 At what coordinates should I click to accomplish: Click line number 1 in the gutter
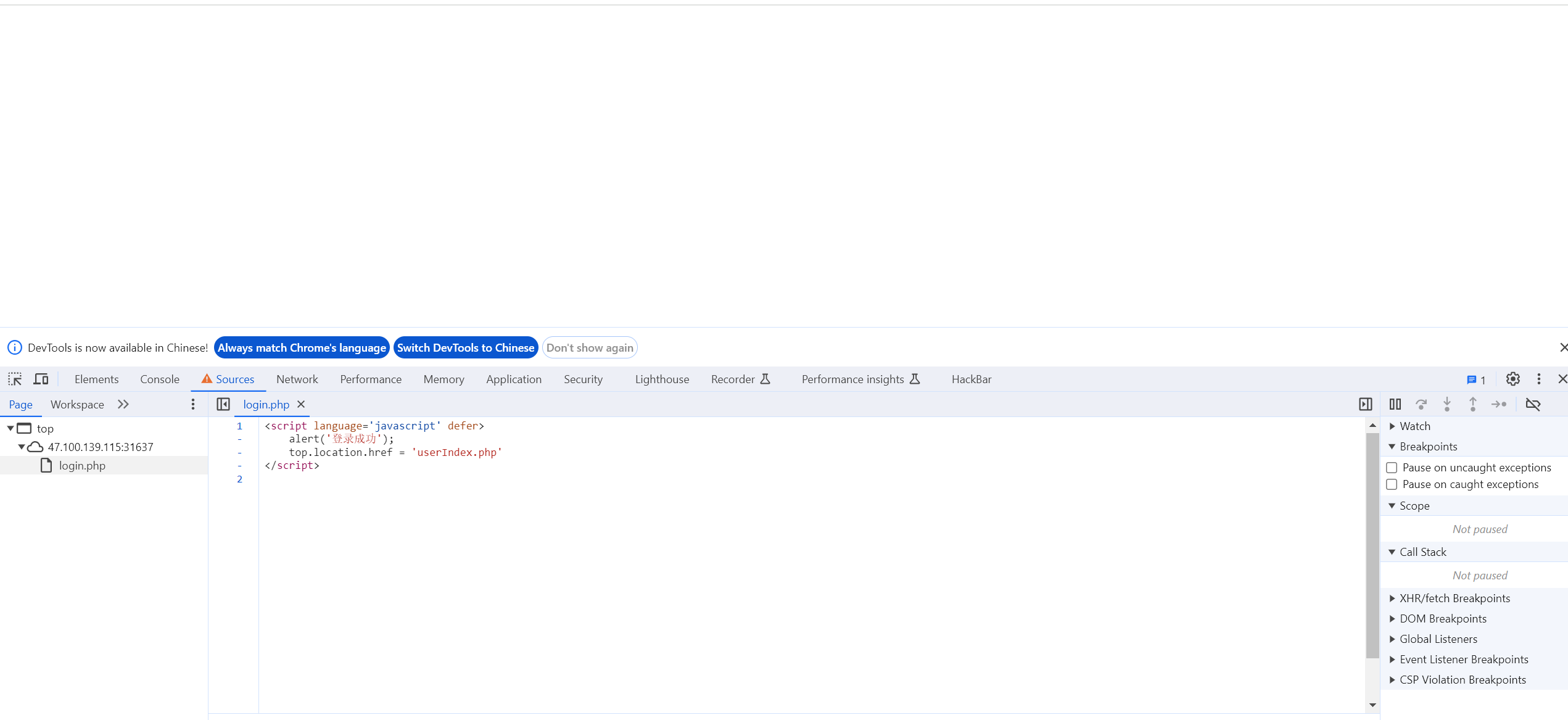(240, 426)
